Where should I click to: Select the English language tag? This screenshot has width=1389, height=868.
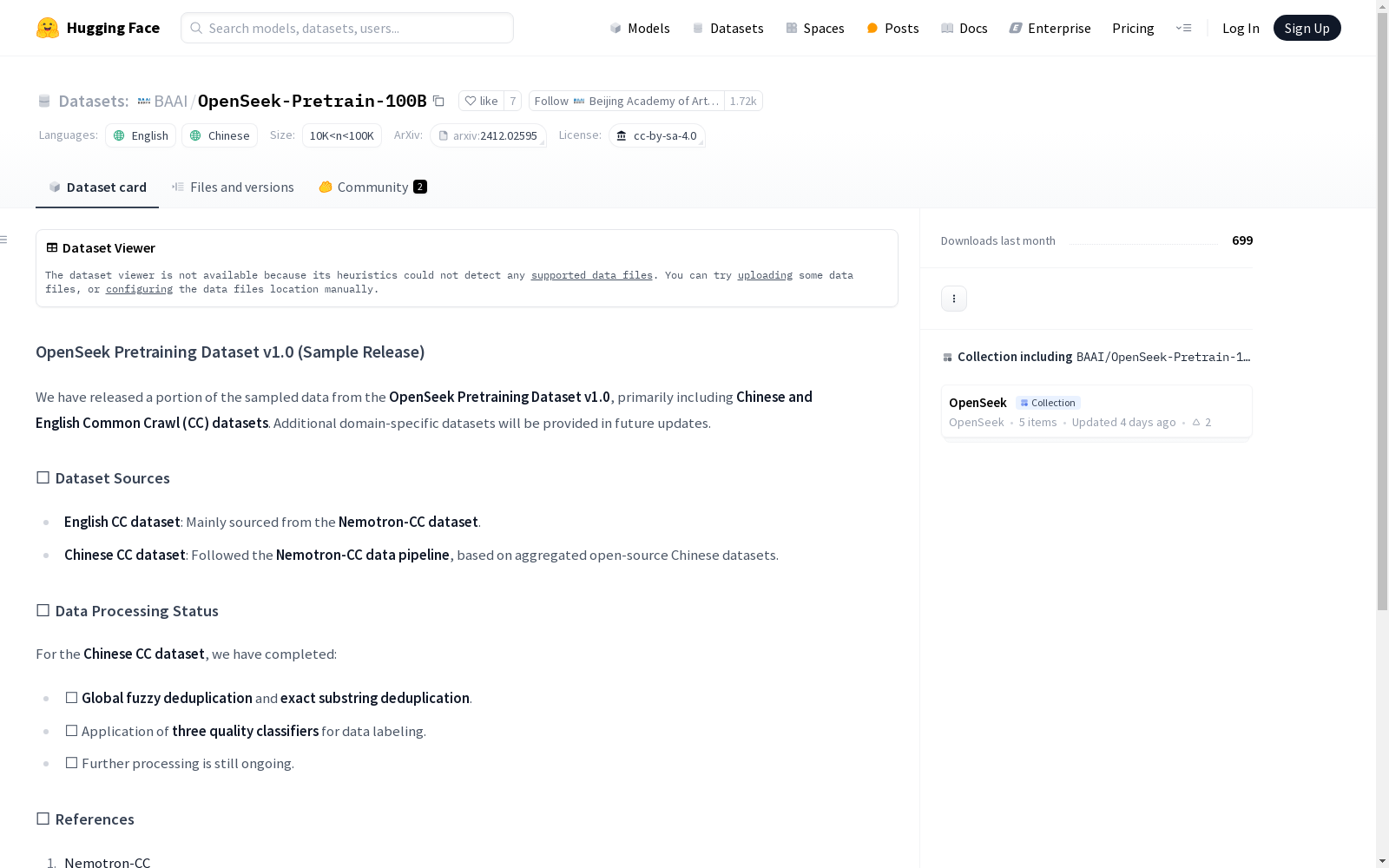[141, 135]
